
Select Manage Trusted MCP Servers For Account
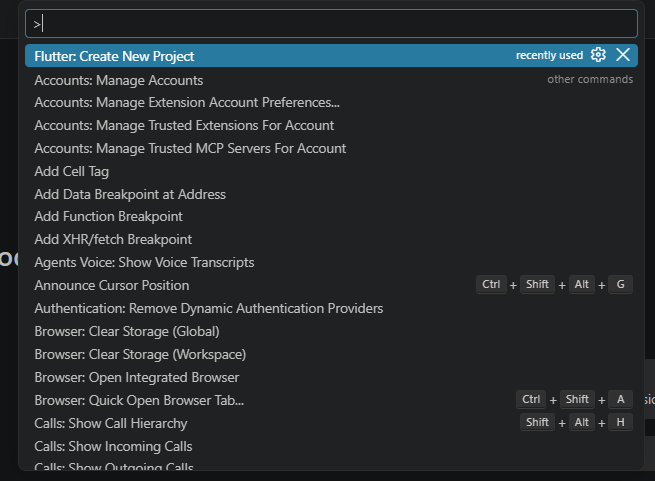pyautogui.click(x=331, y=148)
